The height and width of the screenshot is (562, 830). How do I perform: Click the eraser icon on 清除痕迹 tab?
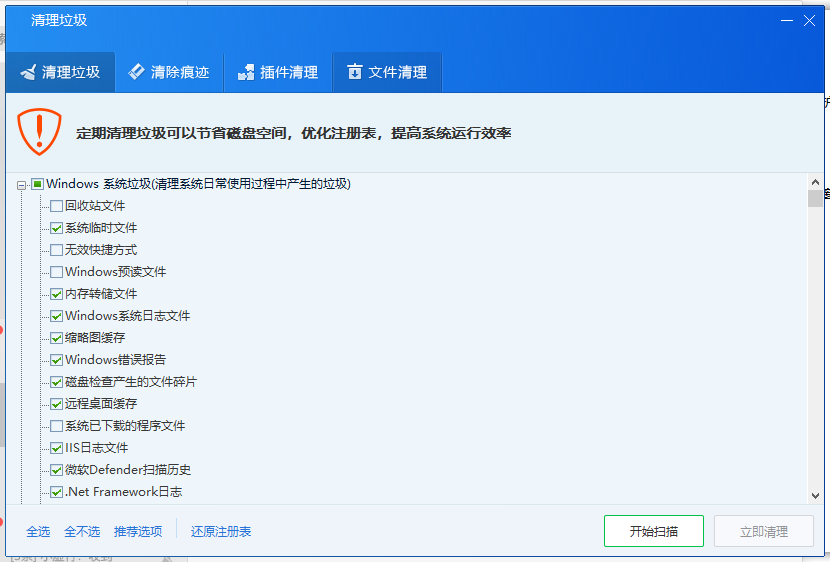(137, 71)
